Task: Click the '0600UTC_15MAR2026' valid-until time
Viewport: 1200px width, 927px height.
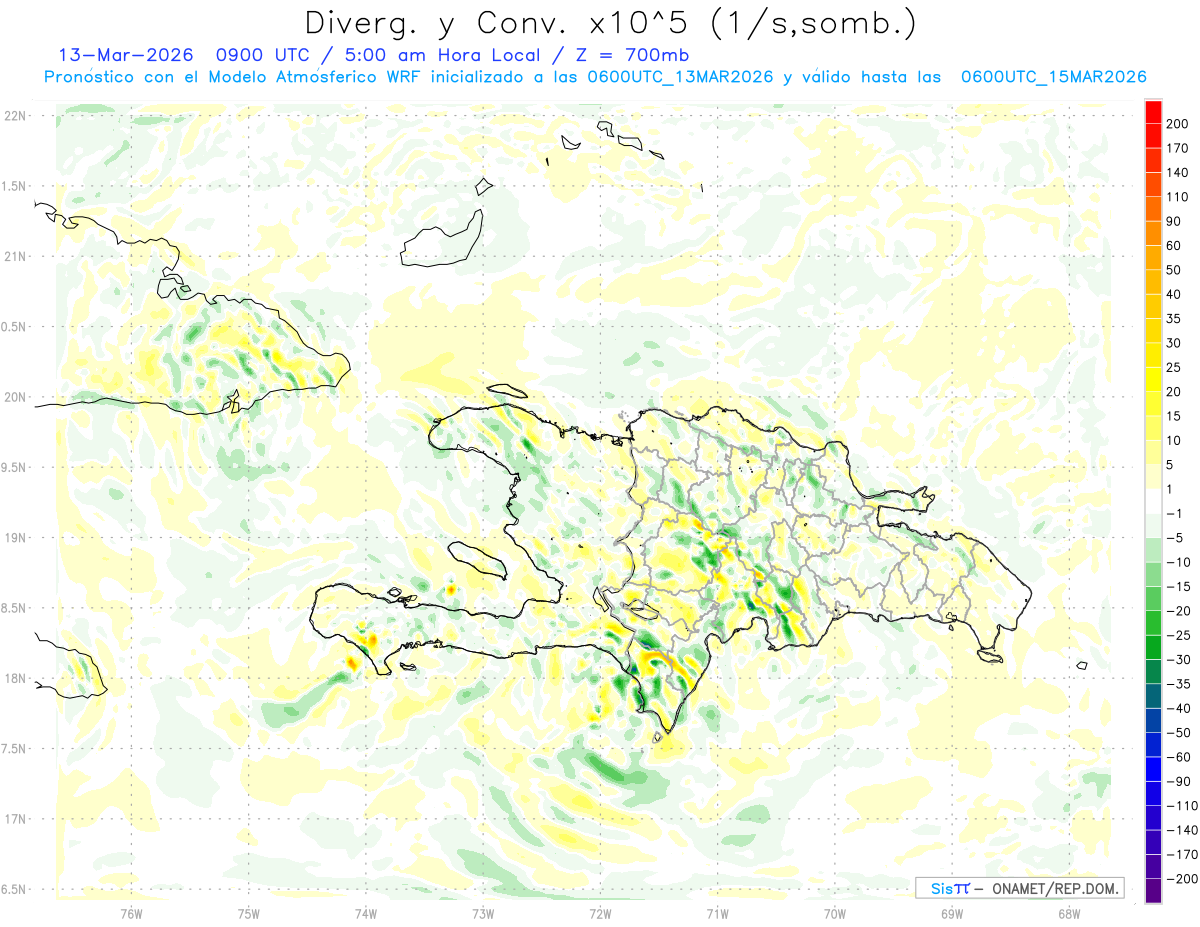Action: tap(1053, 77)
